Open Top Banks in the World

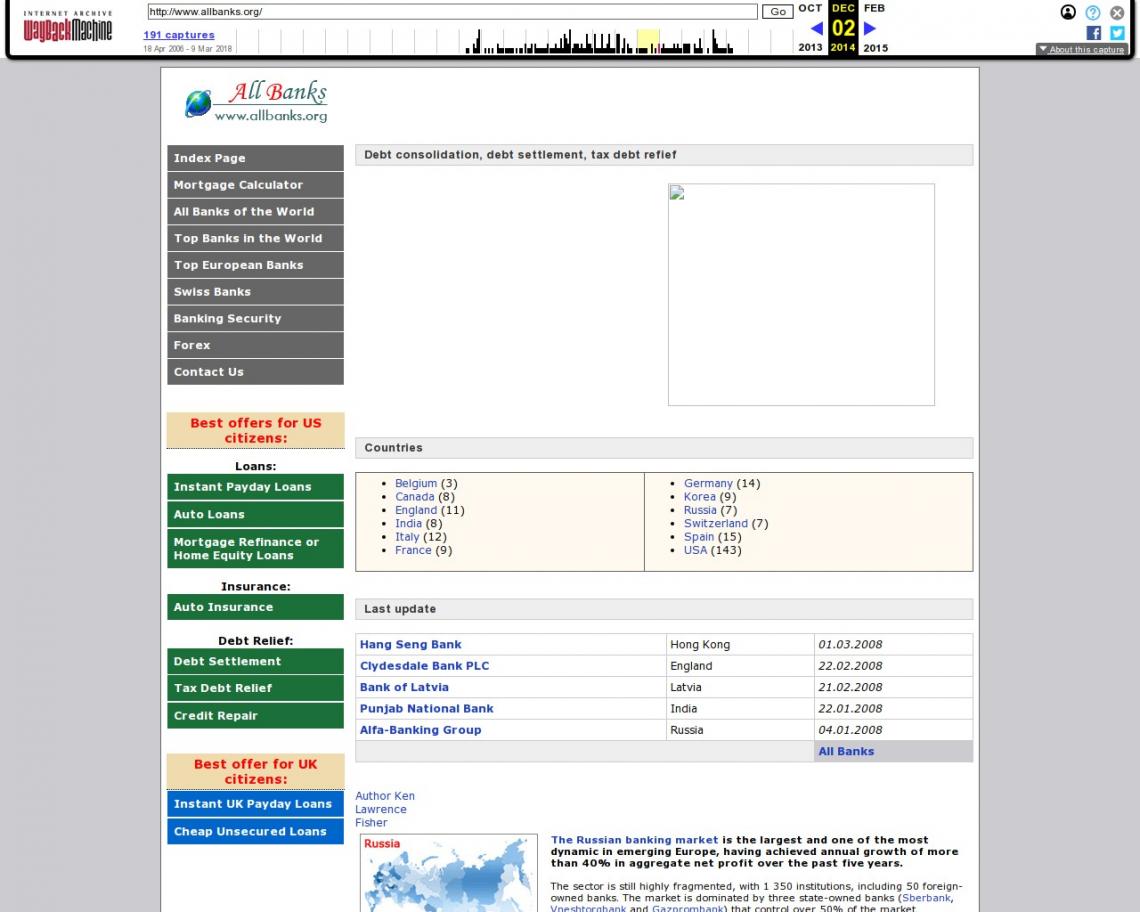point(255,239)
